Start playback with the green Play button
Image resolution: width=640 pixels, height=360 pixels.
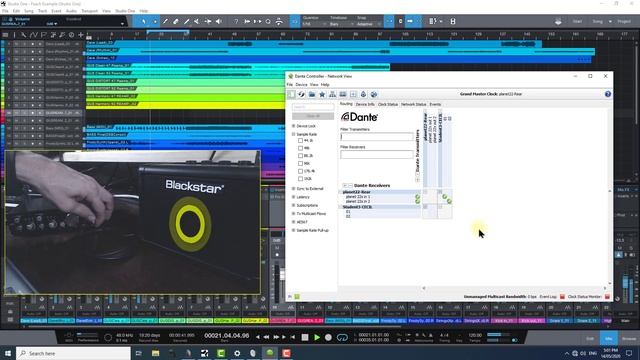point(317,338)
